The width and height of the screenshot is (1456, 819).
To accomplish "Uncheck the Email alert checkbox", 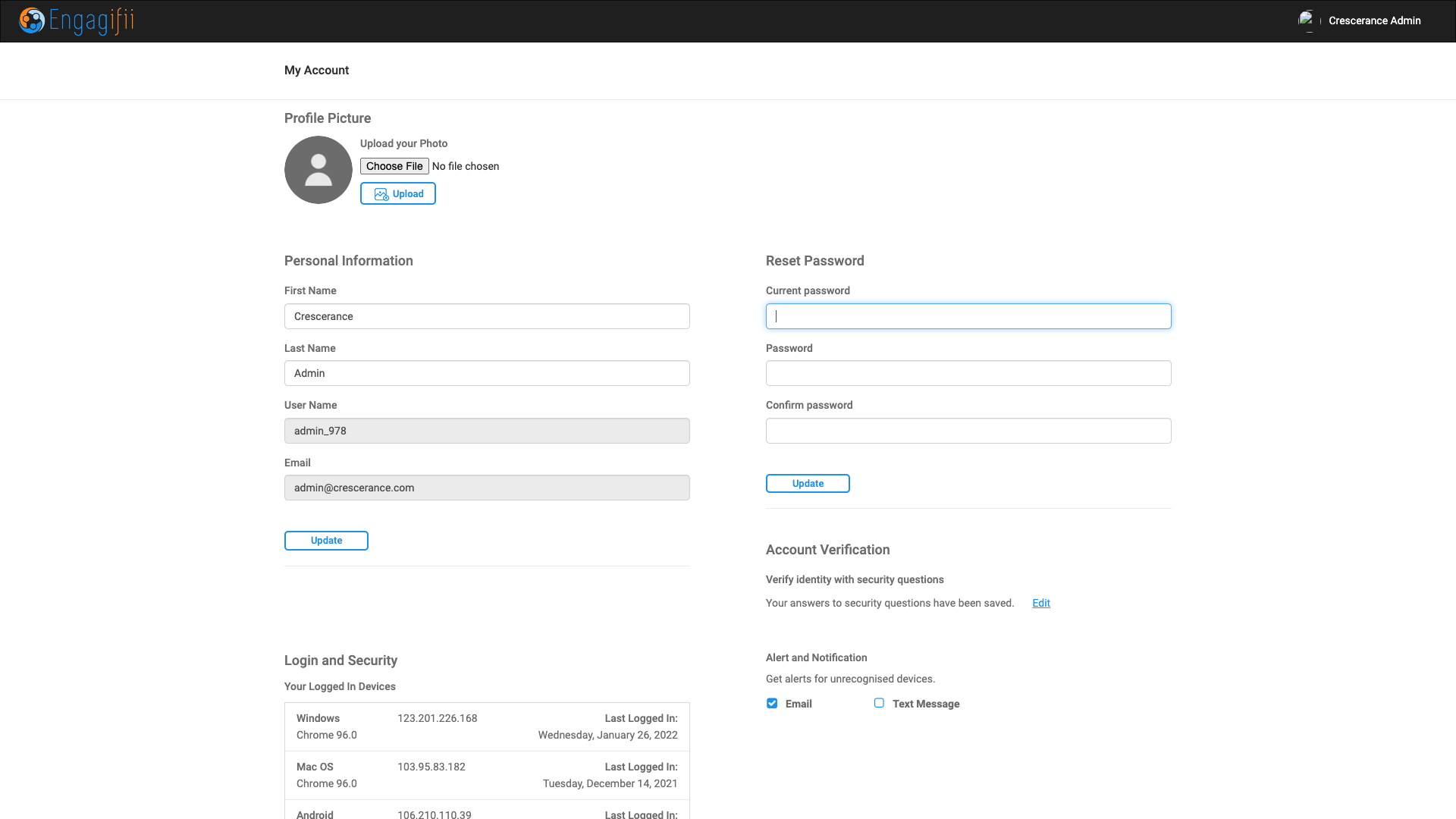I will click(772, 703).
